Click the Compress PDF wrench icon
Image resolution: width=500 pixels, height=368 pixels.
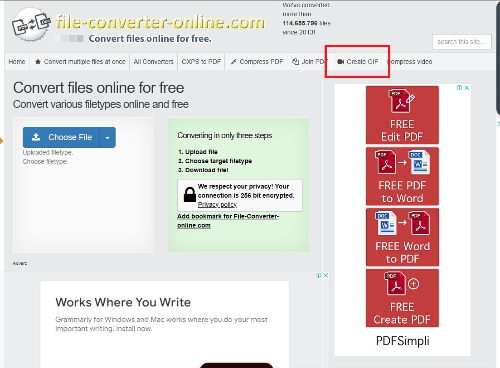point(234,62)
